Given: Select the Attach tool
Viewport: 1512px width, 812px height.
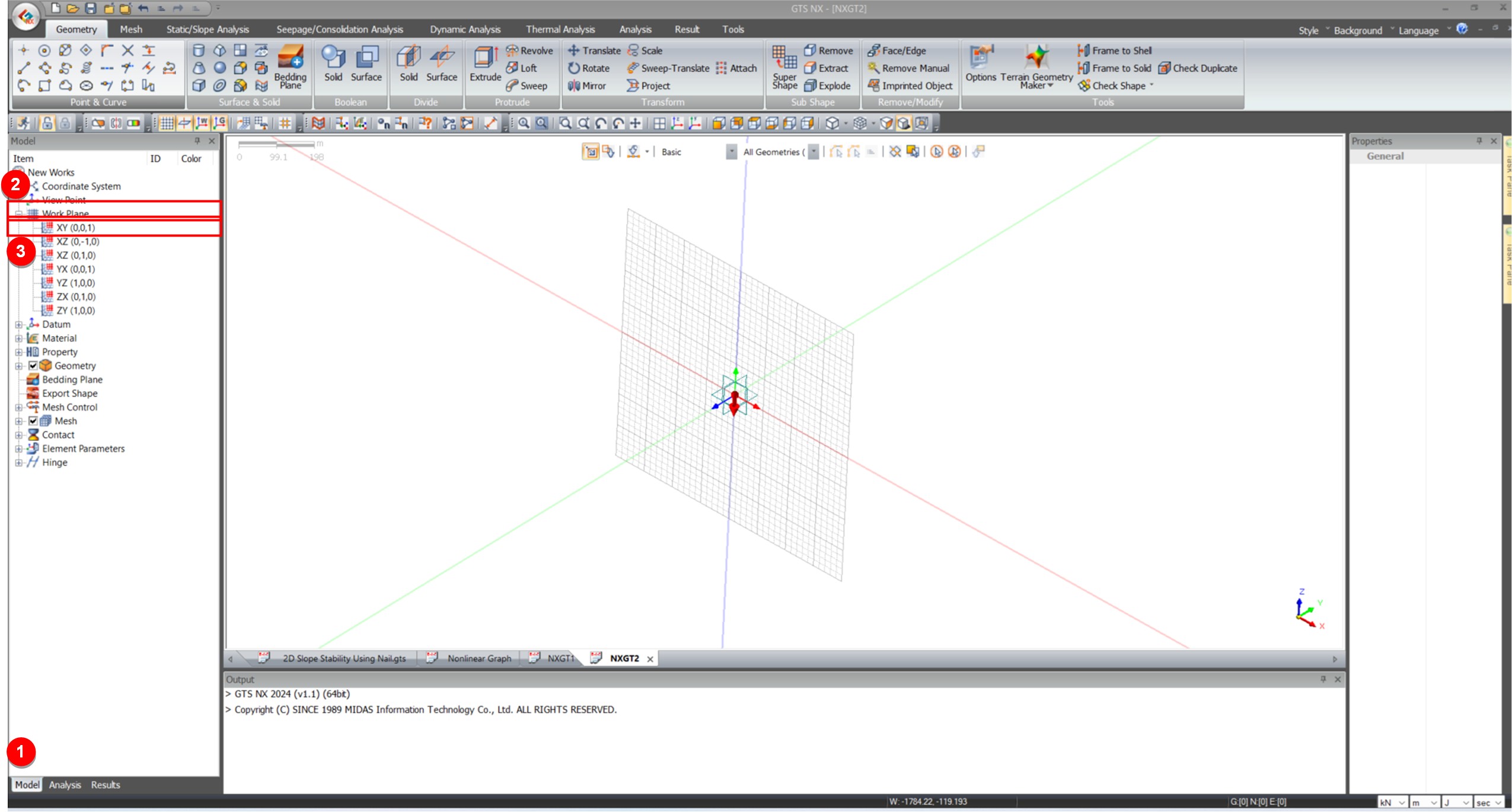Looking at the screenshot, I should 736,68.
